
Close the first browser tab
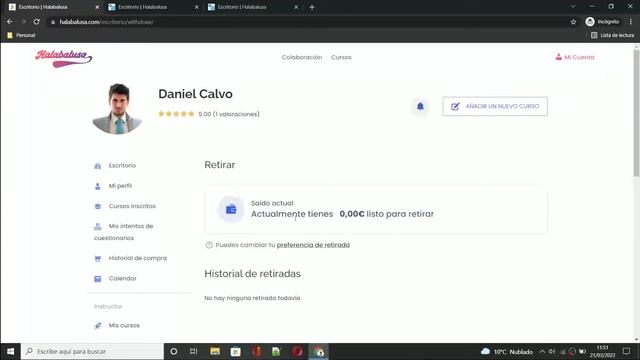[97, 7]
